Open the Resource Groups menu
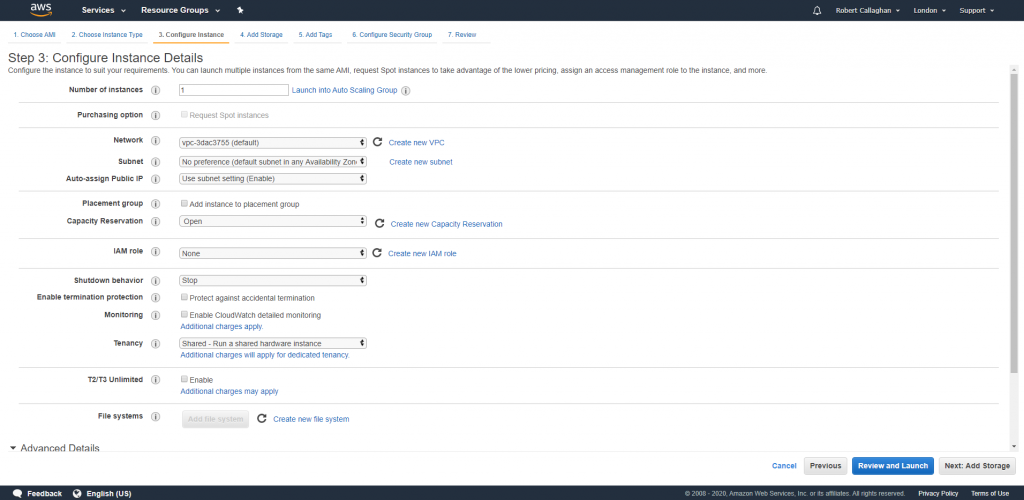This screenshot has width=1024, height=500. click(x=181, y=10)
